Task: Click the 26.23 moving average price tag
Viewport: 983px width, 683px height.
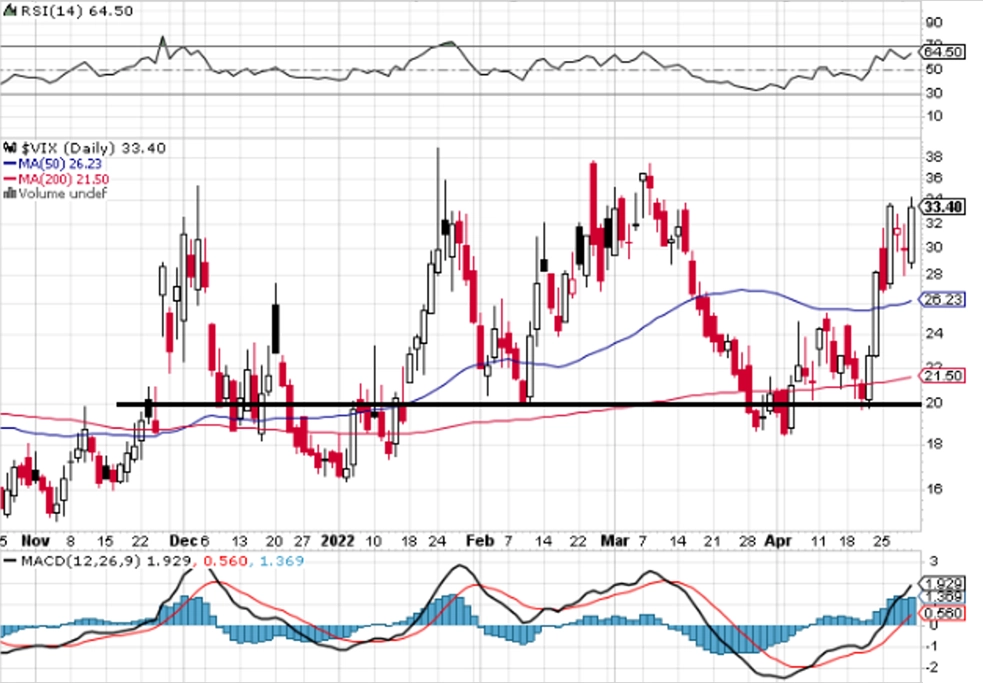Action: click(942, 300)
